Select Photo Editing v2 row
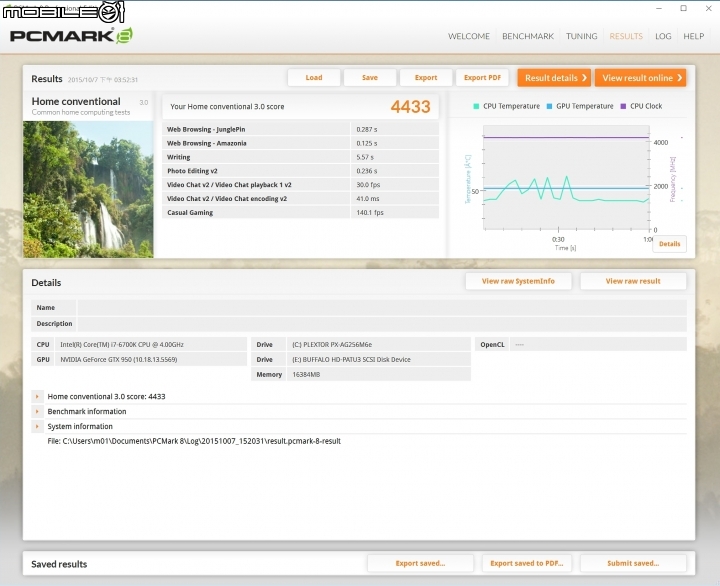 pyautogui.click(x=300, y=170)
